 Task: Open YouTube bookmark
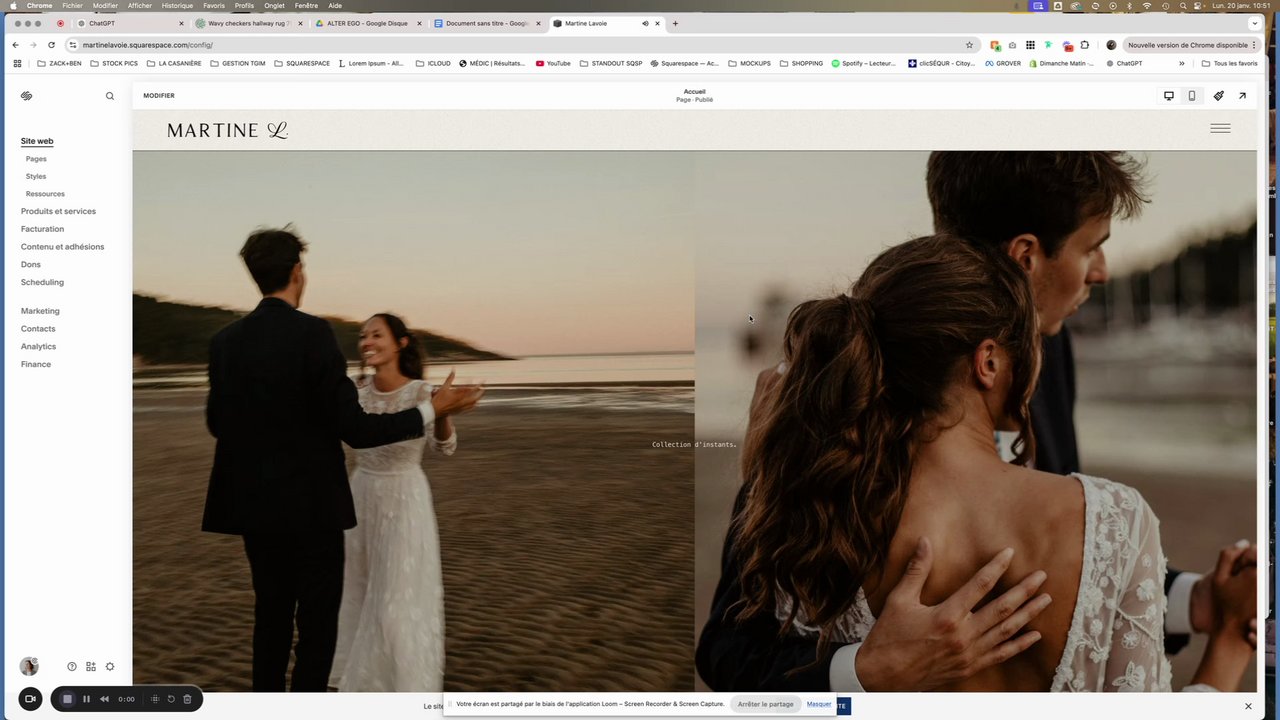click(553, 63)
